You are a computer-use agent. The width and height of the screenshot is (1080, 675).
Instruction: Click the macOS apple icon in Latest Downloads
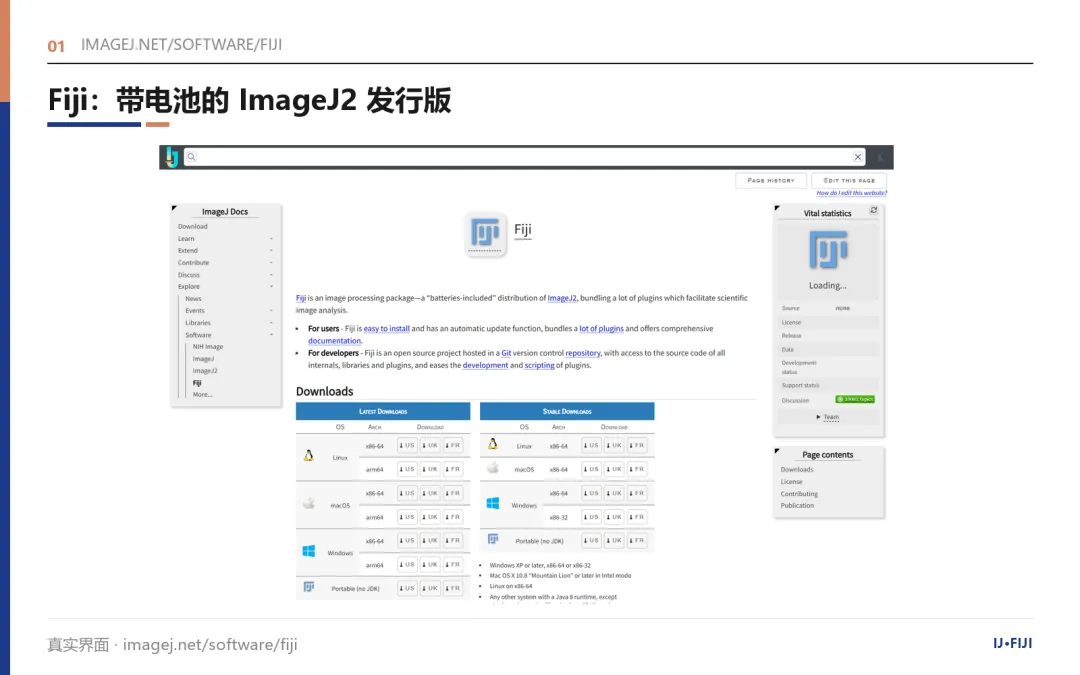309,503
